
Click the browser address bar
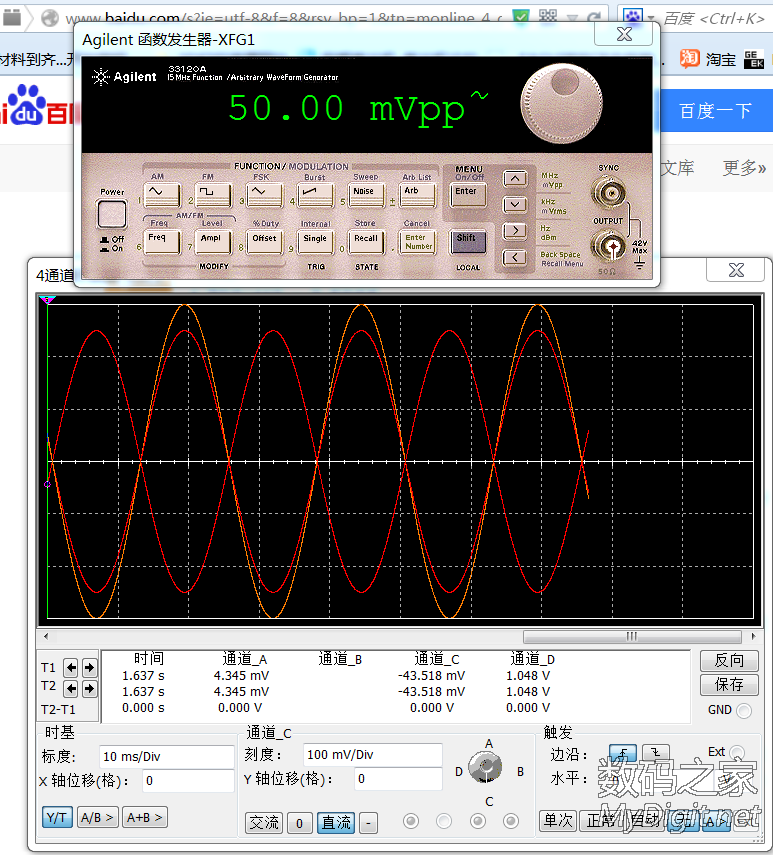(x=283, y=18)
